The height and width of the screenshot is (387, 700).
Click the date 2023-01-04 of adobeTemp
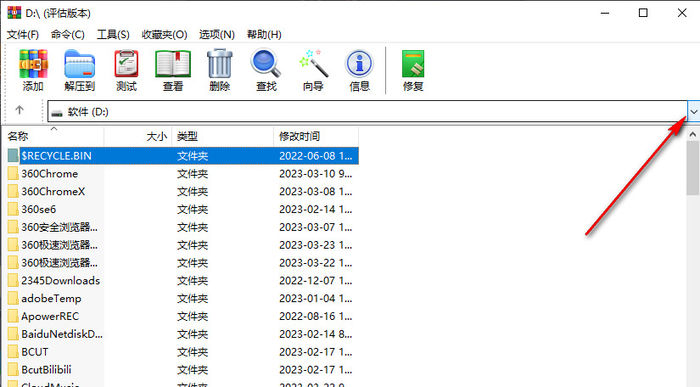pos(316,298)
